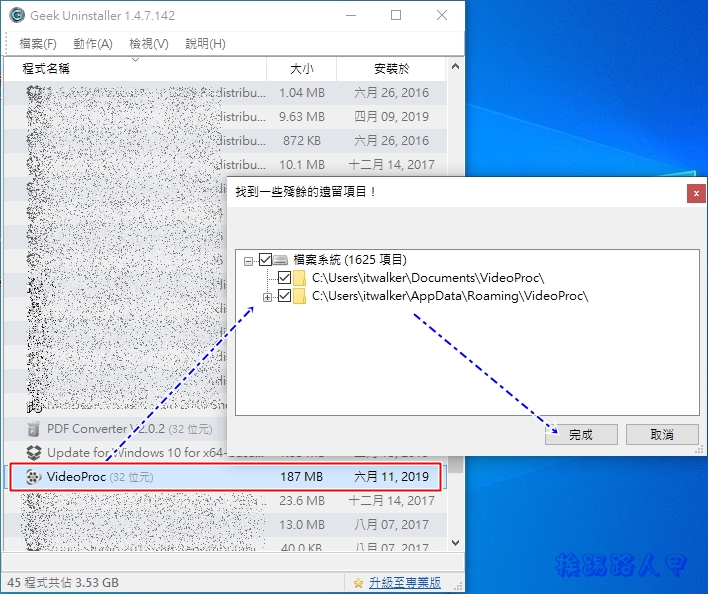The image size is (708, 594).
Task: Click the Update for Windows 10 icon
Action: (x=34, y=452)
